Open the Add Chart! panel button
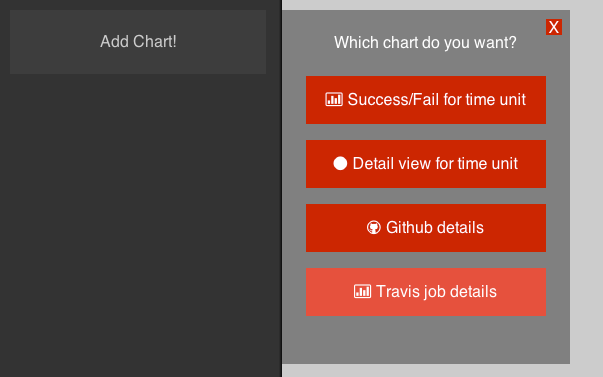603x377 pixels. tap(138, 42)
